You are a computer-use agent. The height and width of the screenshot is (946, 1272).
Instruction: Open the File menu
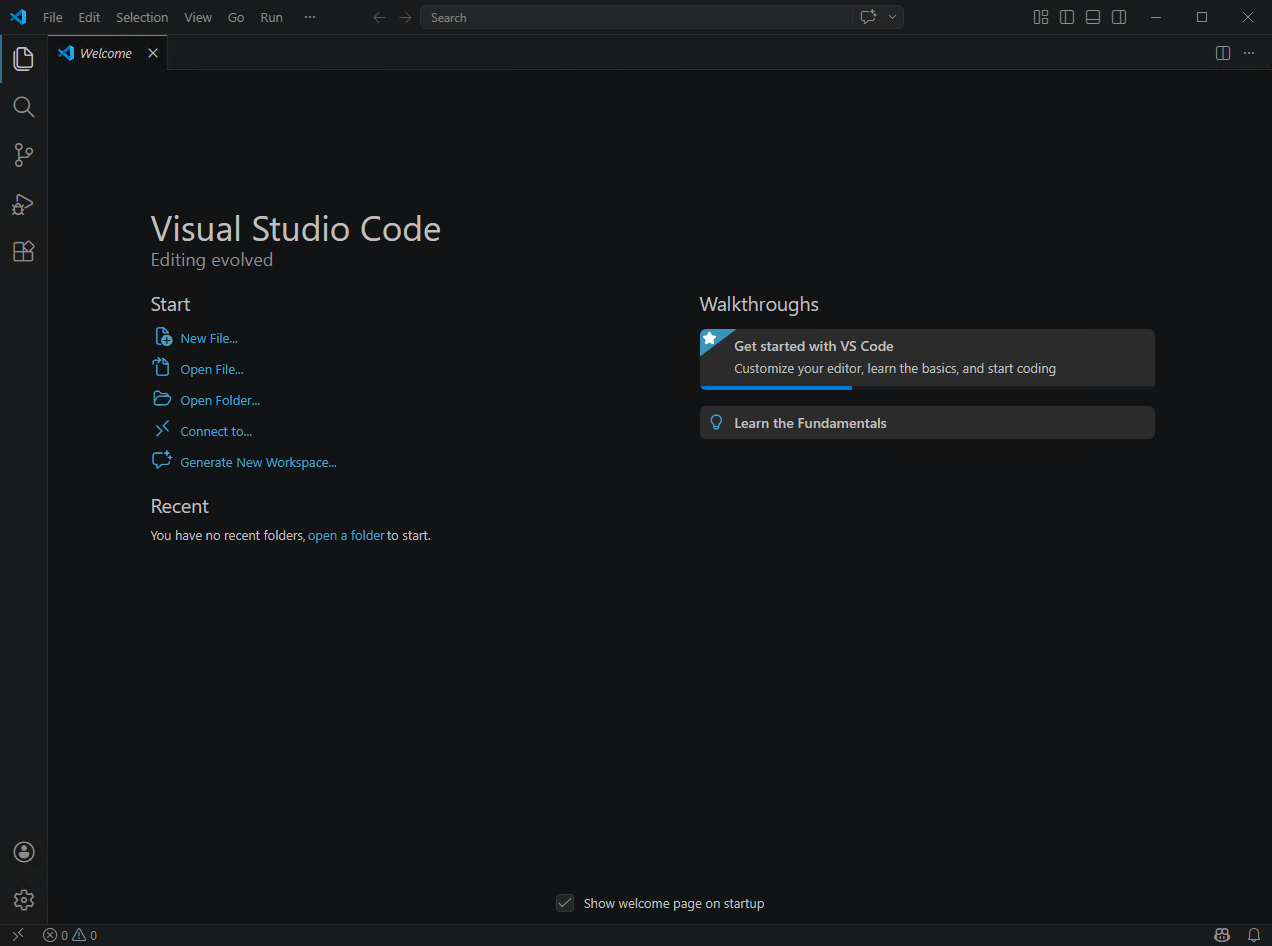point(53,17)
